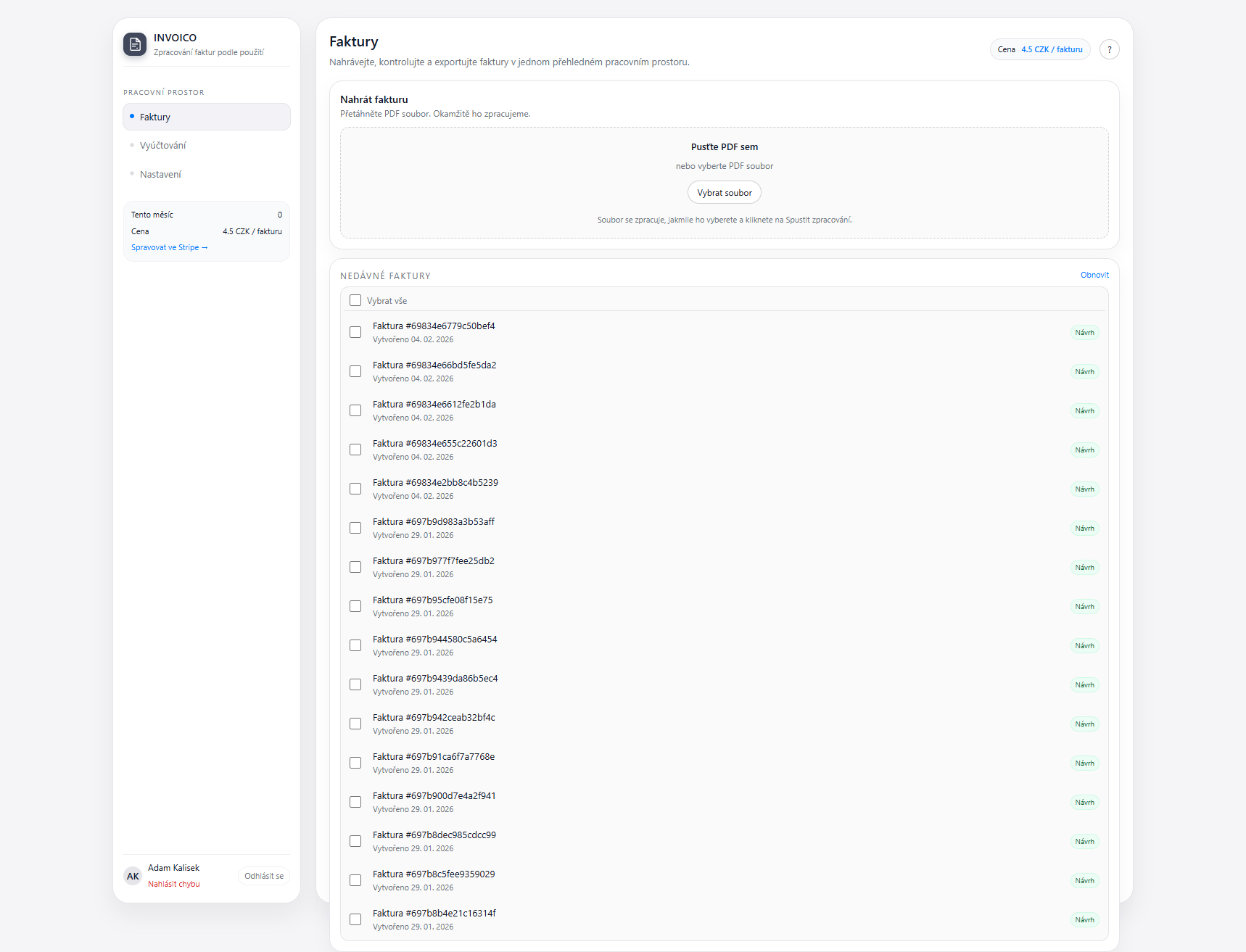The image size is (1246, 952).
Task: Click the Nahlásit chybu link
Action: (174, 884)
